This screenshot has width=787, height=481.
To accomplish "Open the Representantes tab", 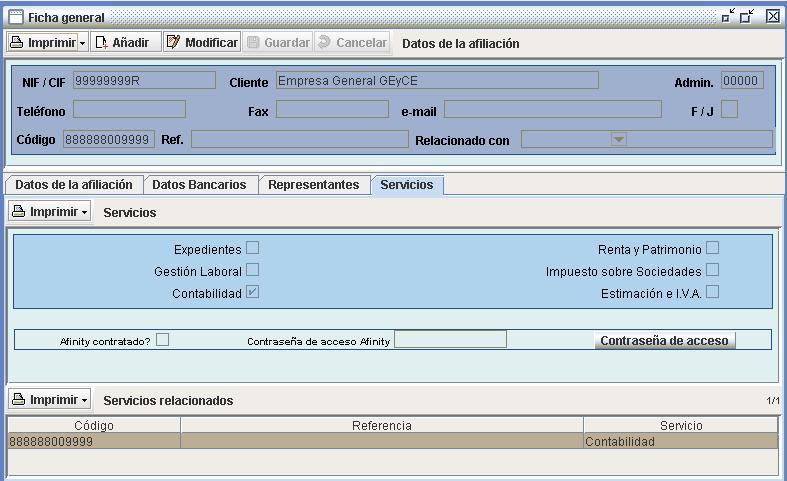I will [314, 185].
